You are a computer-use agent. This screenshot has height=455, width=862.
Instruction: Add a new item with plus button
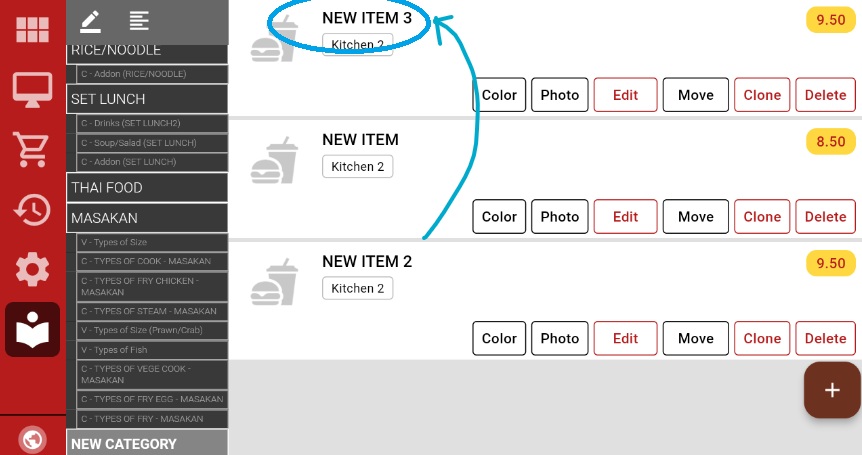(832, 390)
